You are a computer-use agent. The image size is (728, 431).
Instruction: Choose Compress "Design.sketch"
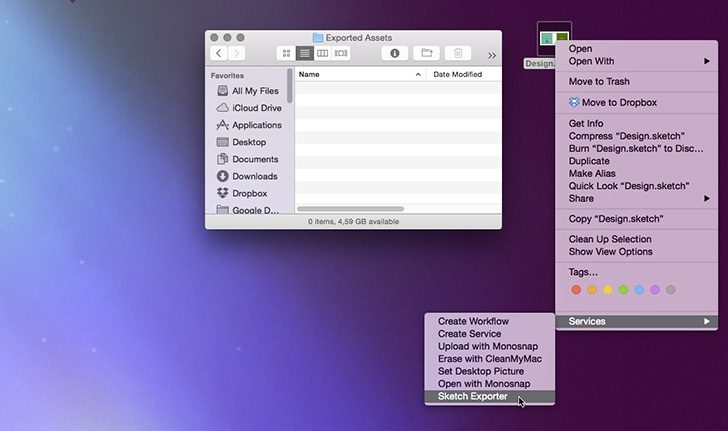pyautogui.click(x=637, y=136)
